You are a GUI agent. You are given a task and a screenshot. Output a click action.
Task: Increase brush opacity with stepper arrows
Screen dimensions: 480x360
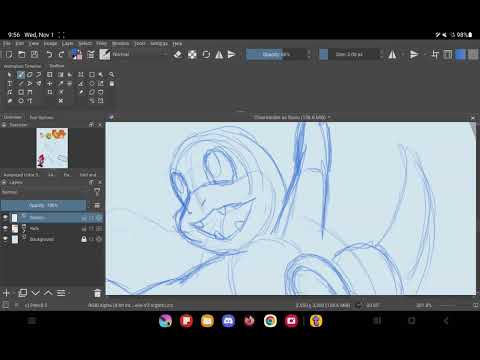coord(309,54)
